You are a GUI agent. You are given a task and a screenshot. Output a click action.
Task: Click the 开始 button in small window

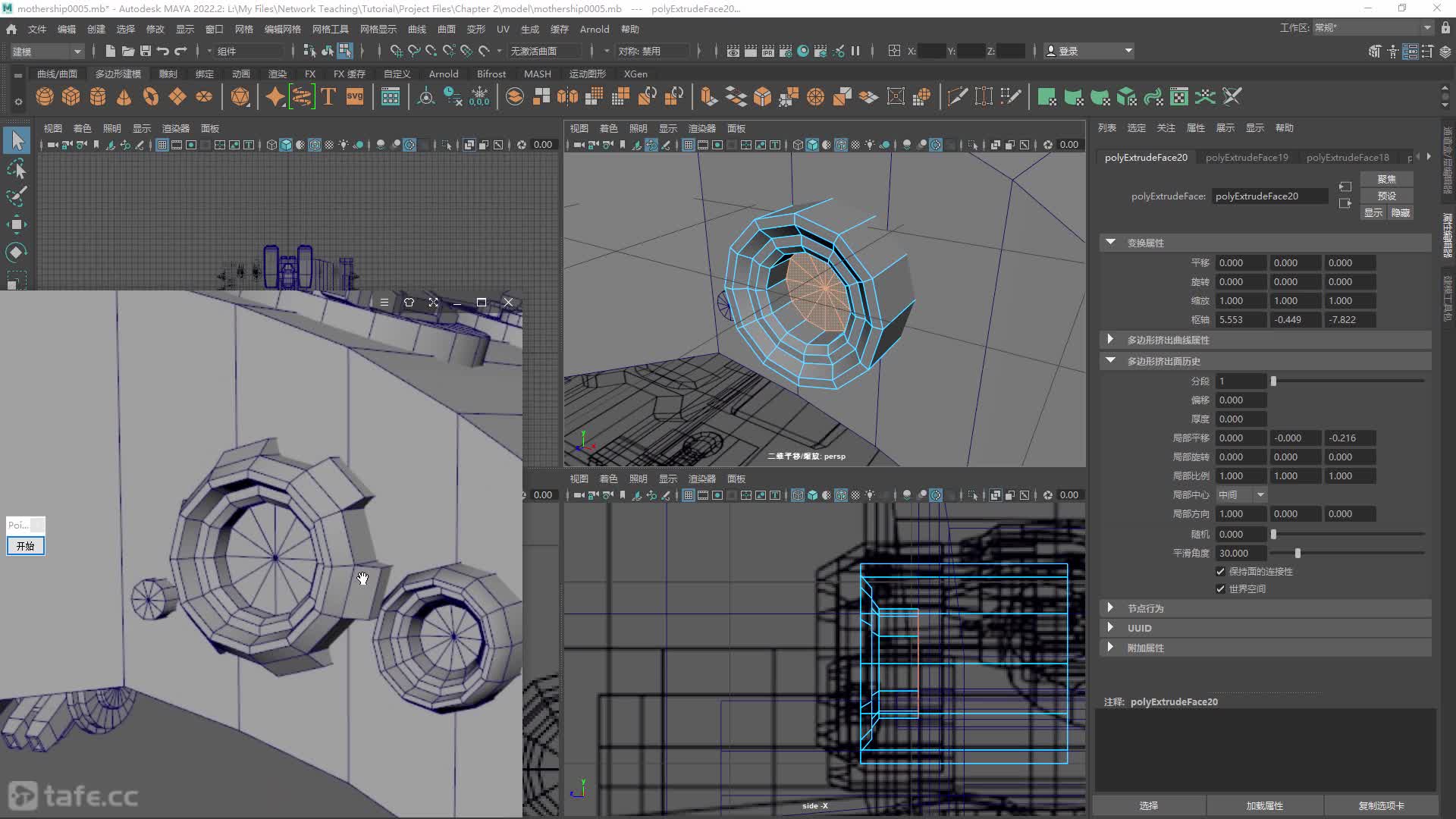coord(26,546)
